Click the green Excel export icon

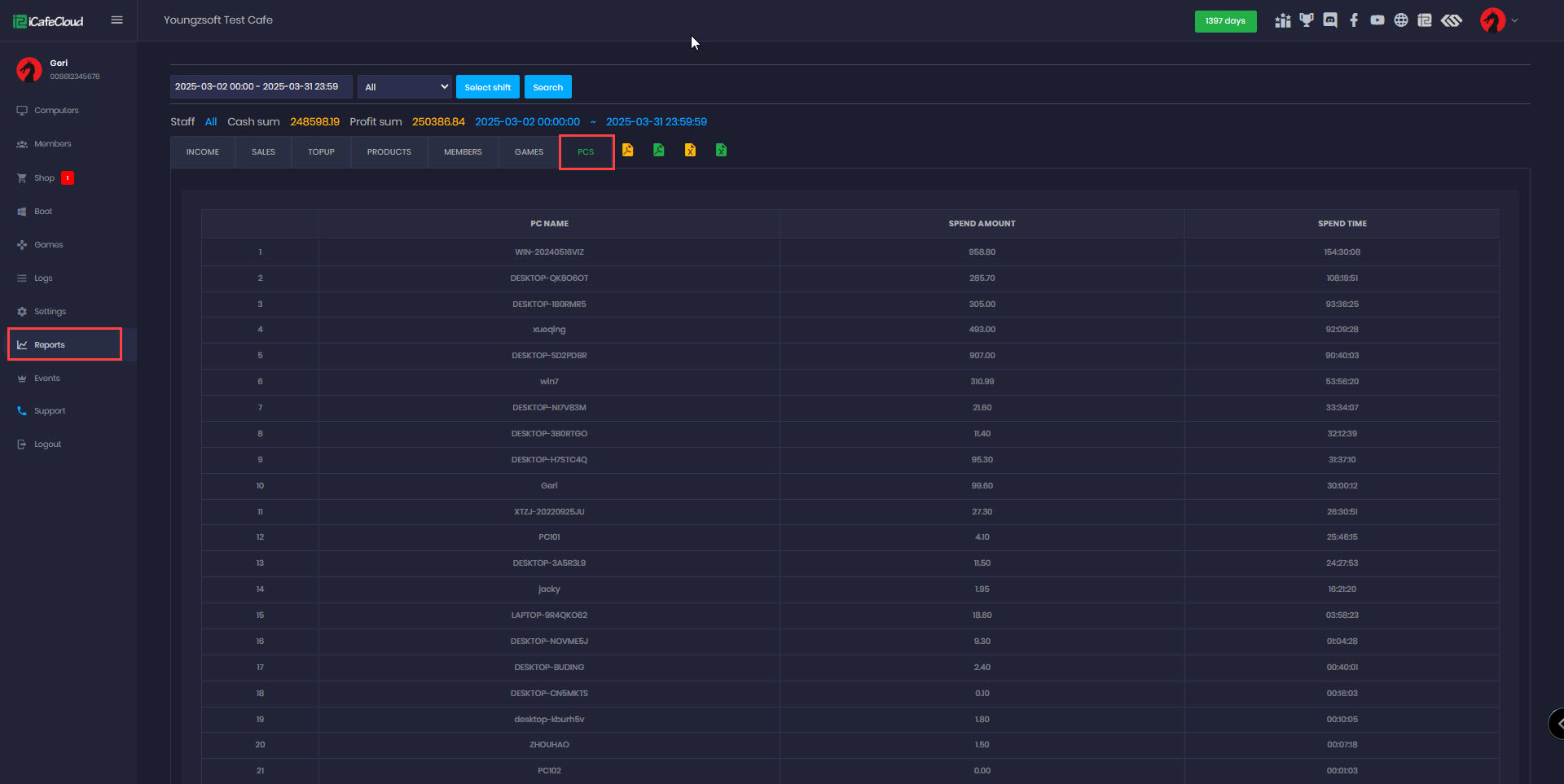[x=721, y=150]
